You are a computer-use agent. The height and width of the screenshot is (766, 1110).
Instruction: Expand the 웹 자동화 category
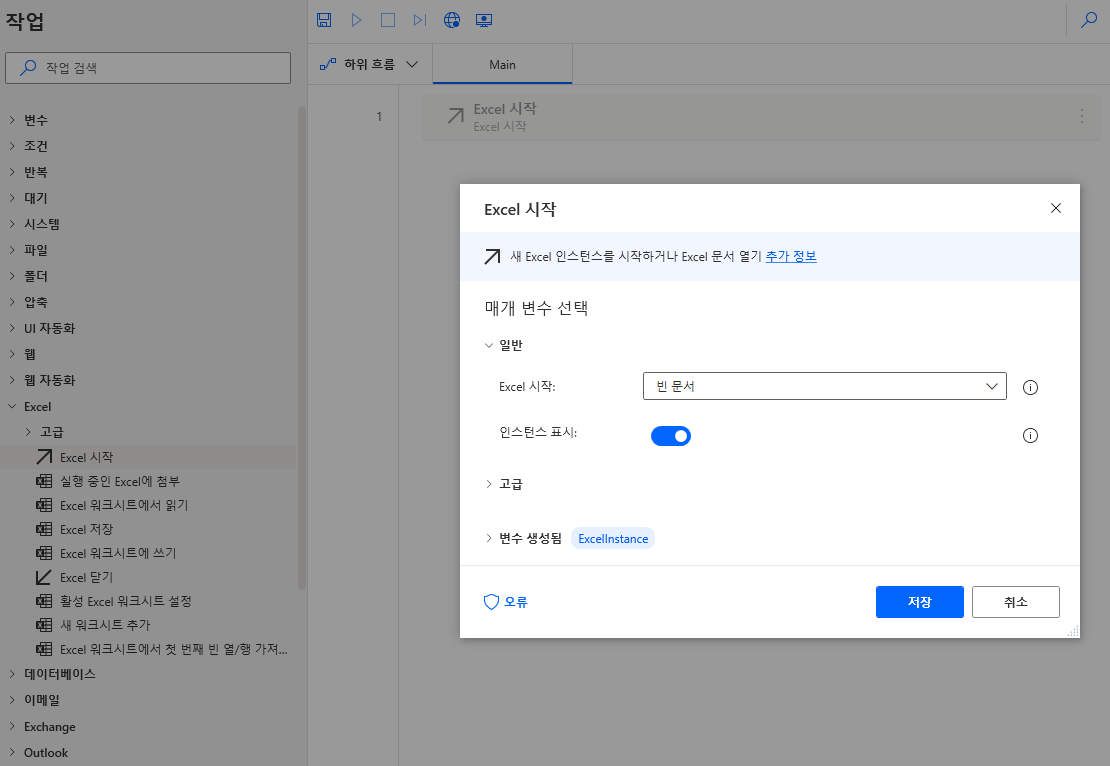click(x=12, y=380)
